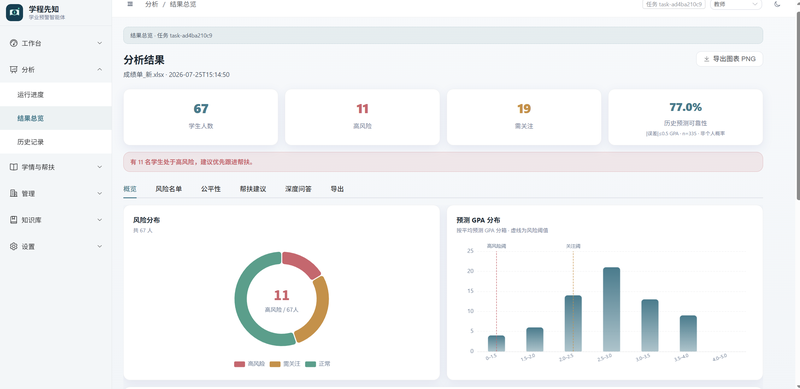
Task: Click 分析 in the breadcrumb
Action: (152, 4)
